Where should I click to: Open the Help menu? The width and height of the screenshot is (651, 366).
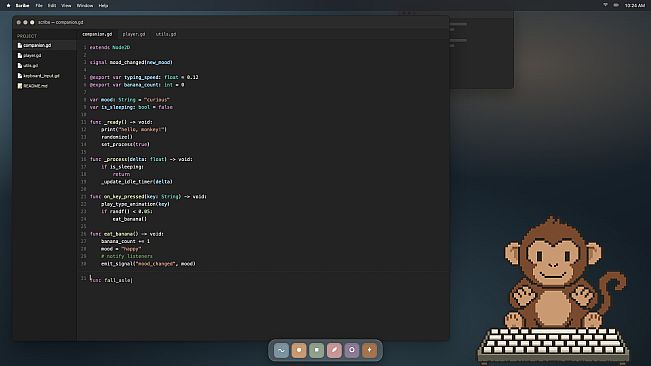tap(103, 5)
